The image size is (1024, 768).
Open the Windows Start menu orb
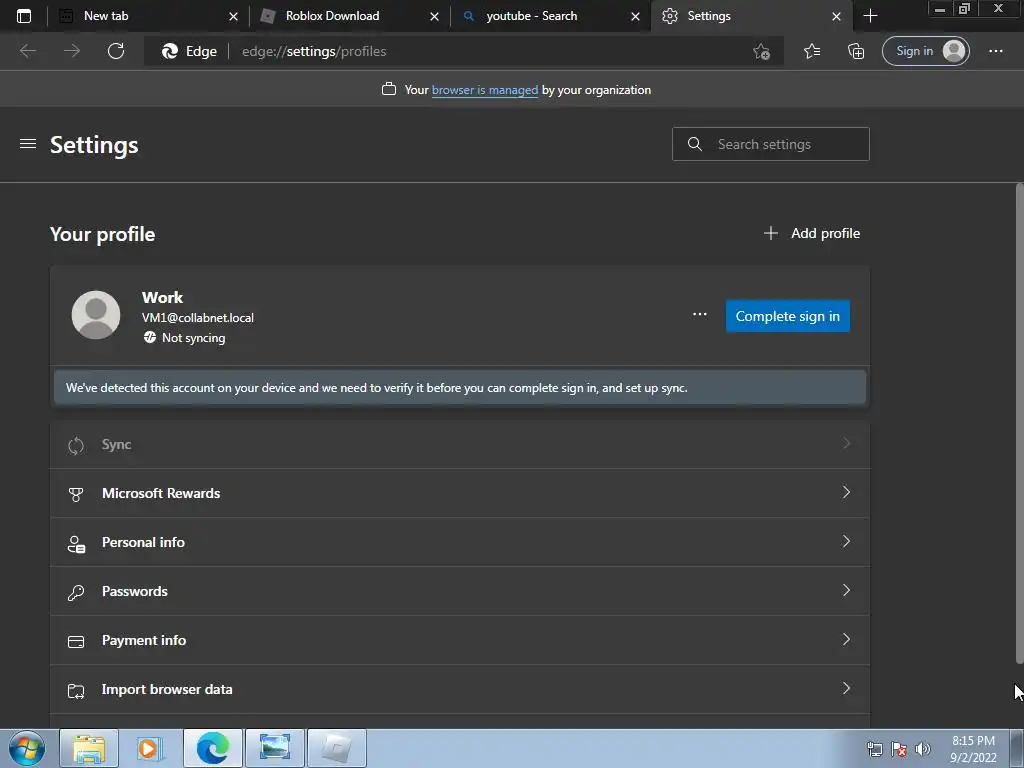27,748
